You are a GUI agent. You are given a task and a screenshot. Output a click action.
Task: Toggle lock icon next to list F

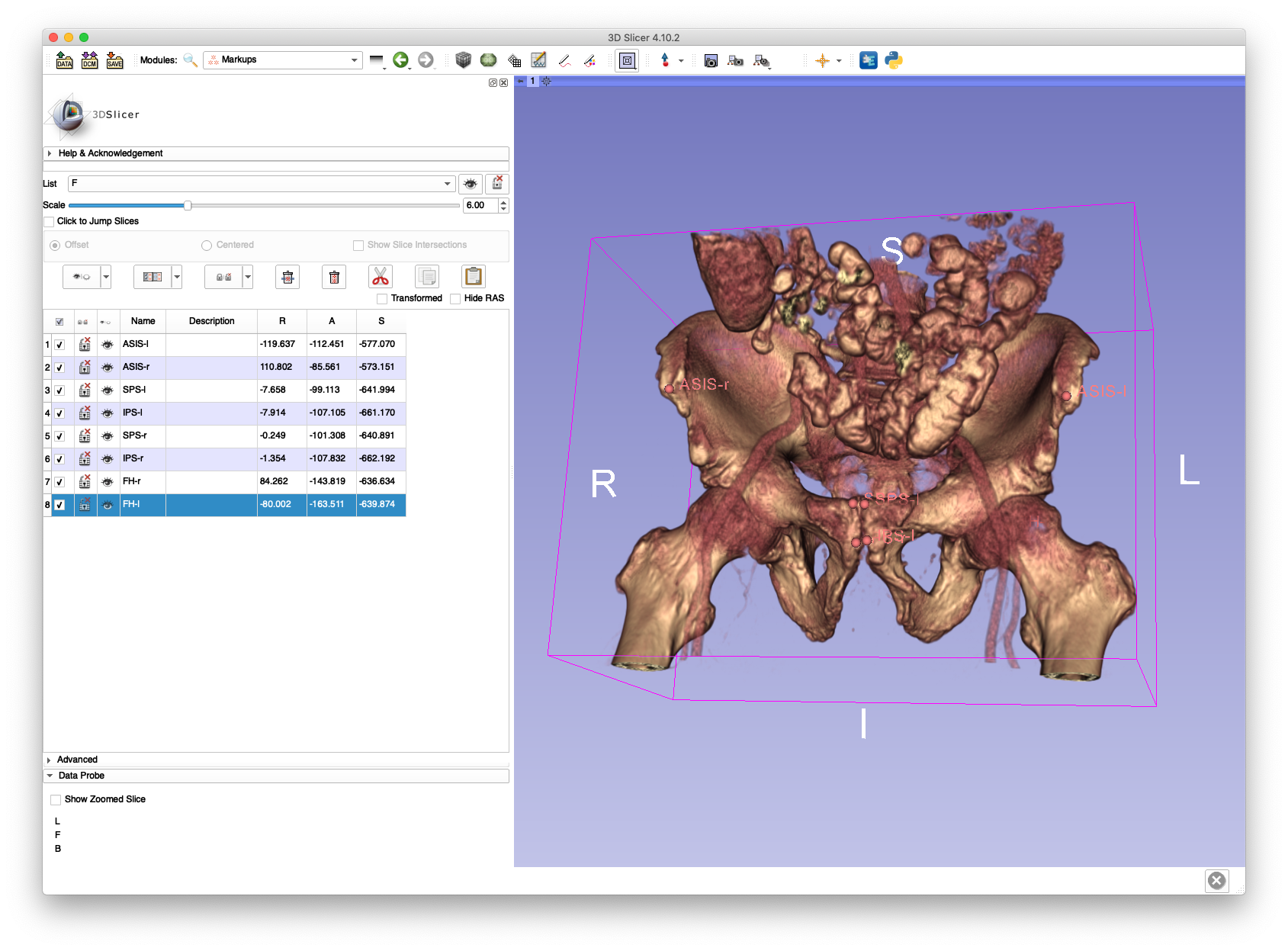497,183
